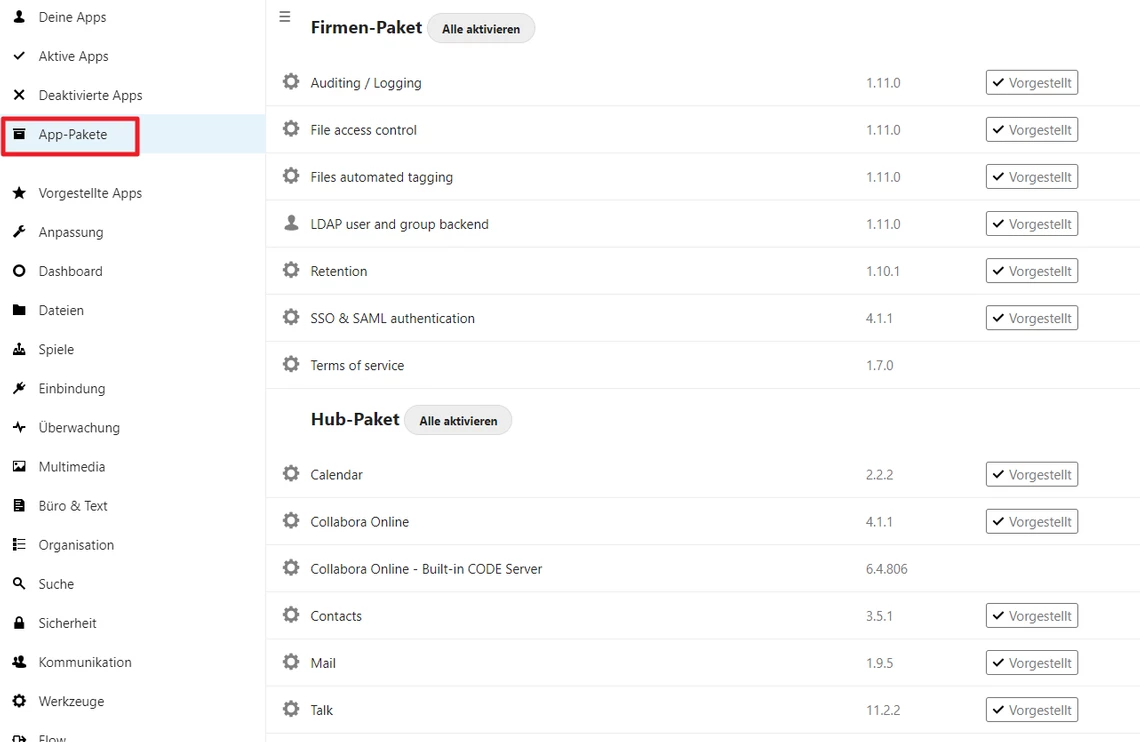The width and height of the screenshot is (1140, 742).
Task: Click the wrench icon beside Anpassung
Action: tap(19, 232)
